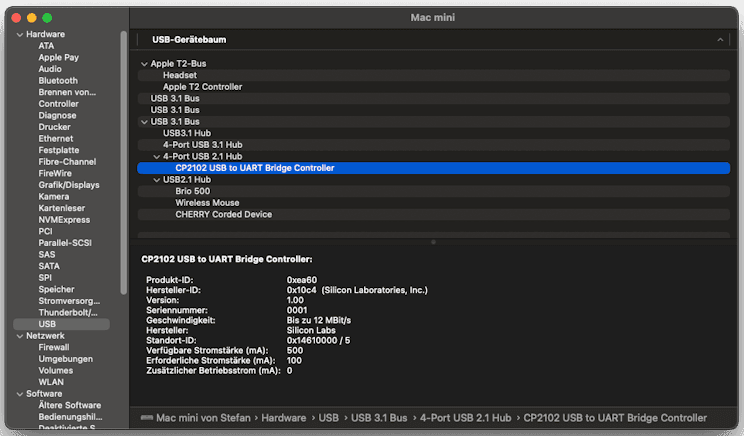Click Standort-ID value 0x14610000 / 5
744x436 pixels.
tap(318, 341)
